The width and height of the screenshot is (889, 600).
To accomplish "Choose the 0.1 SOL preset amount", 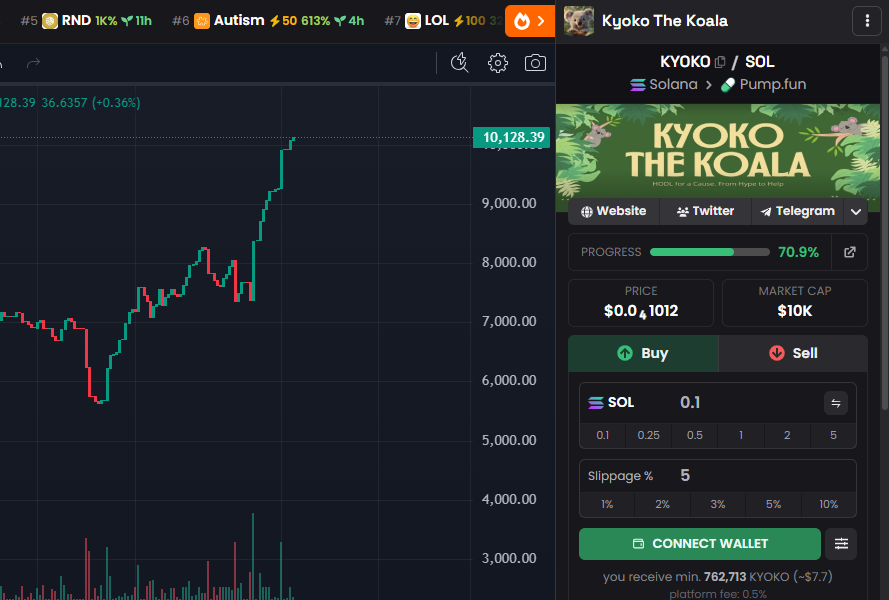I will coord(603,435).
